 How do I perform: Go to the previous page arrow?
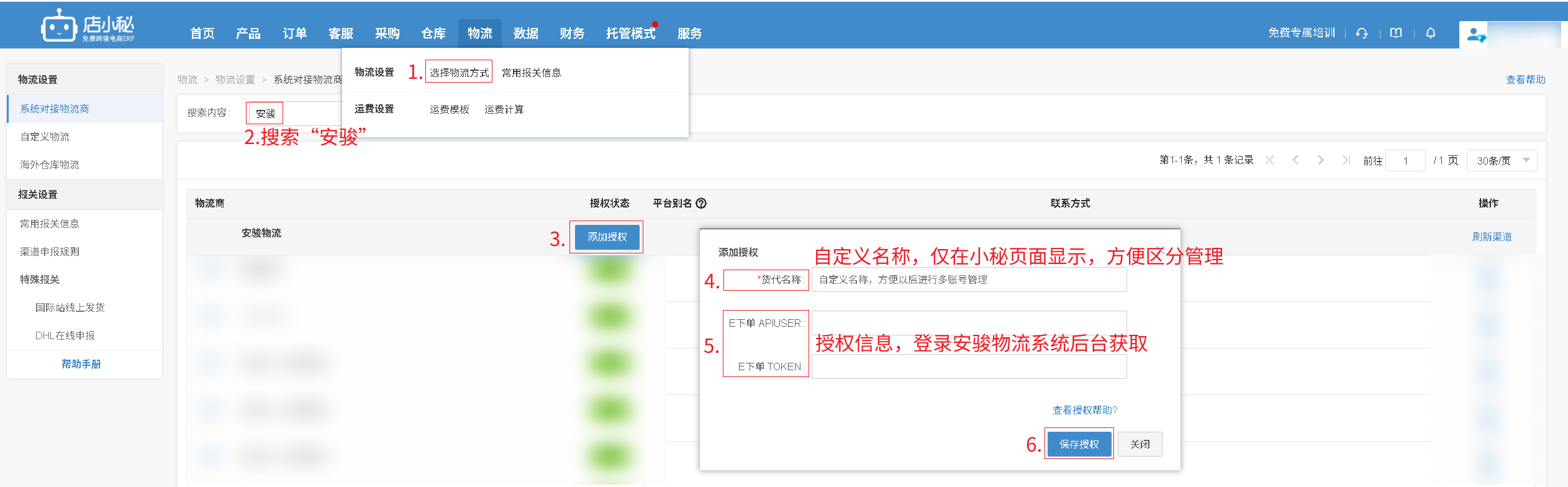tap(1295, 160)
